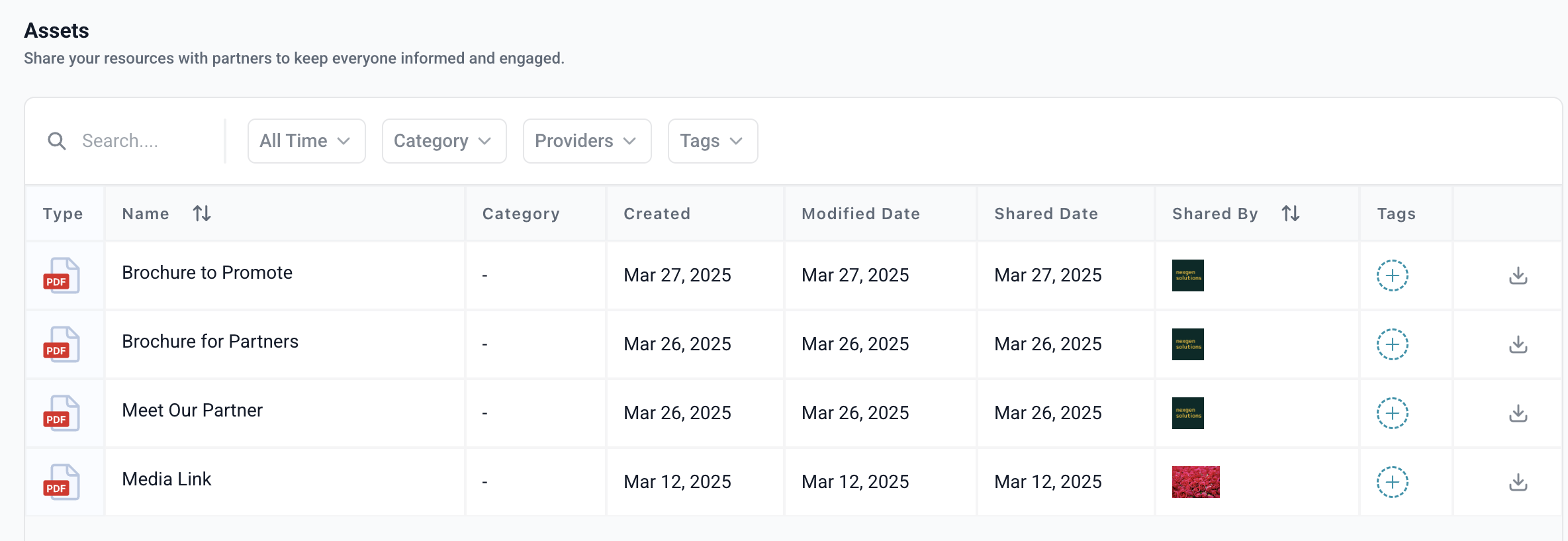Sort assets by Name column arrows
The image size is (1568, 541).
202,213
